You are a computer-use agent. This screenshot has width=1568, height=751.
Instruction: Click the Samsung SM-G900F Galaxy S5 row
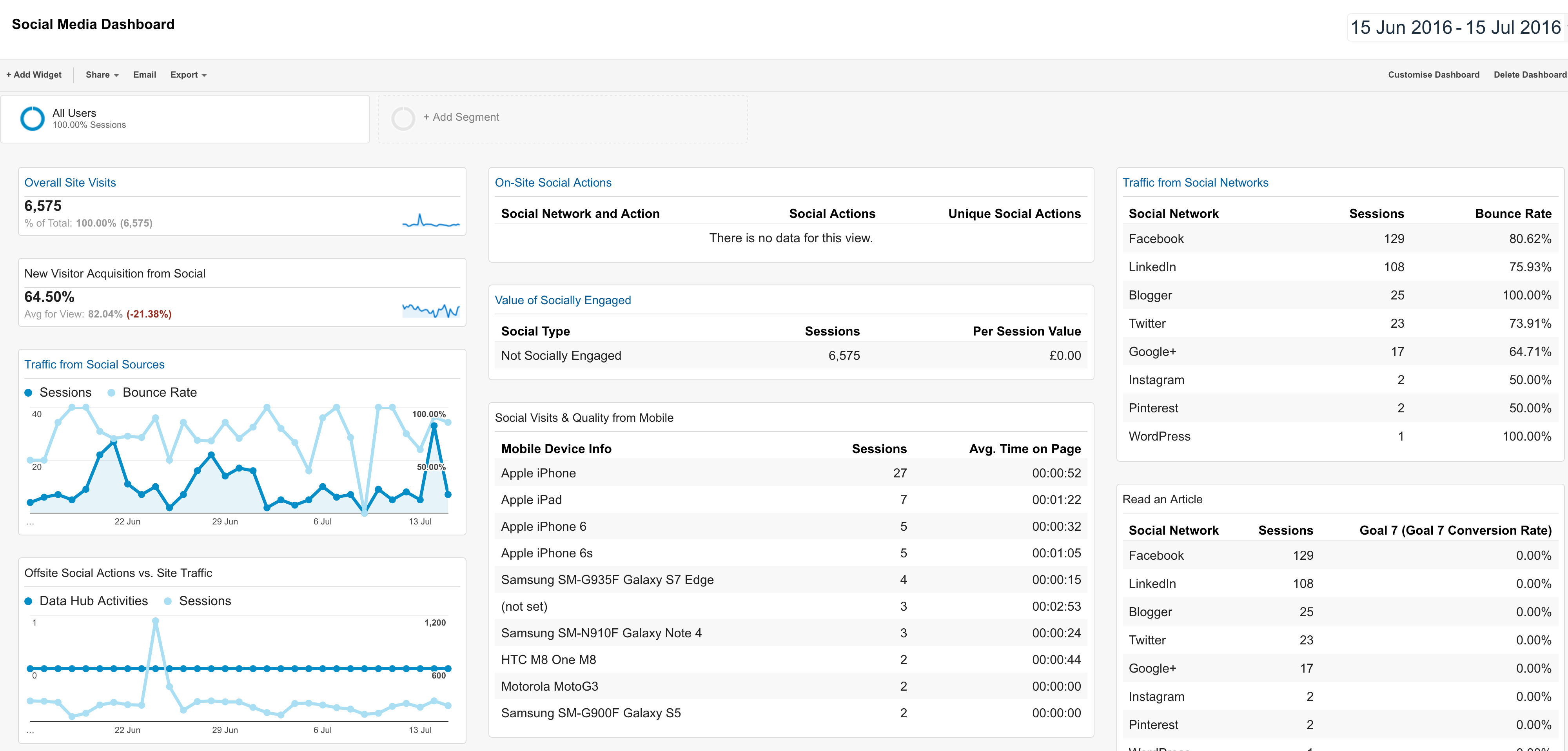point(791,713)
